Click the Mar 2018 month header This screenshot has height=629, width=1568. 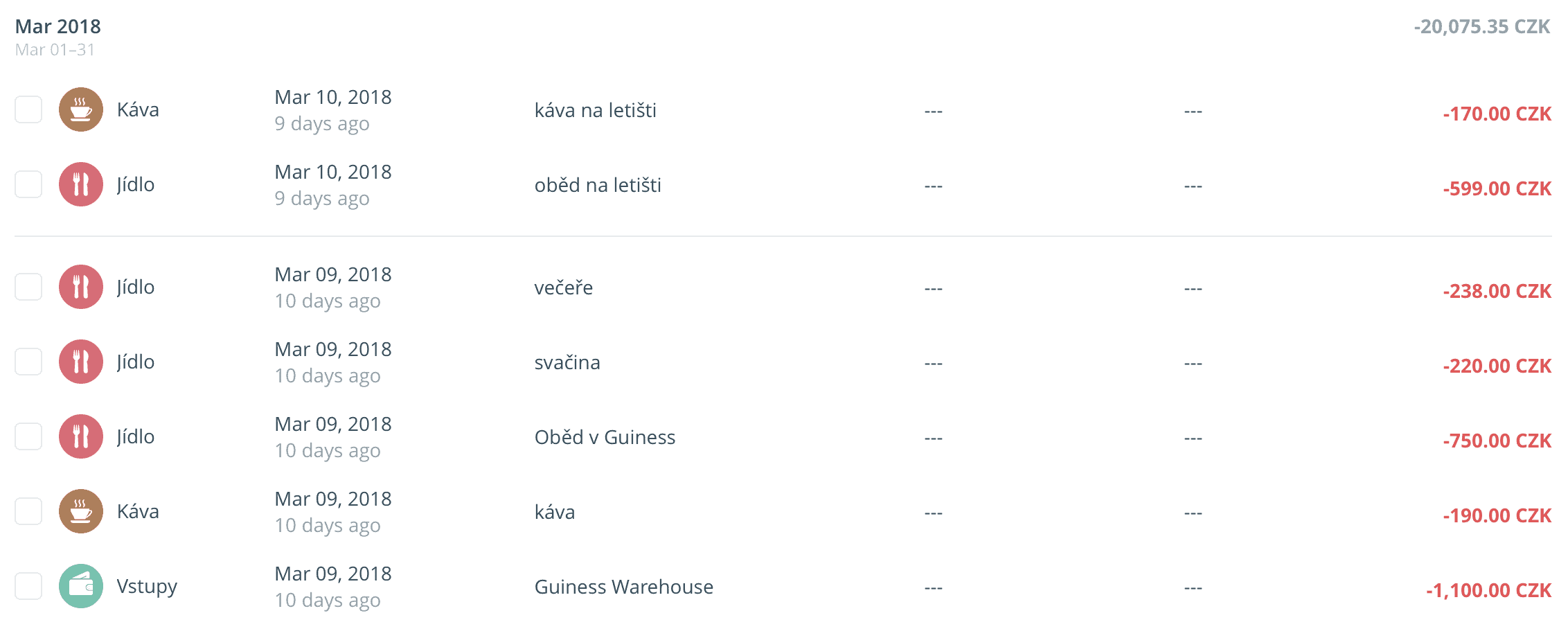(58, 26)
